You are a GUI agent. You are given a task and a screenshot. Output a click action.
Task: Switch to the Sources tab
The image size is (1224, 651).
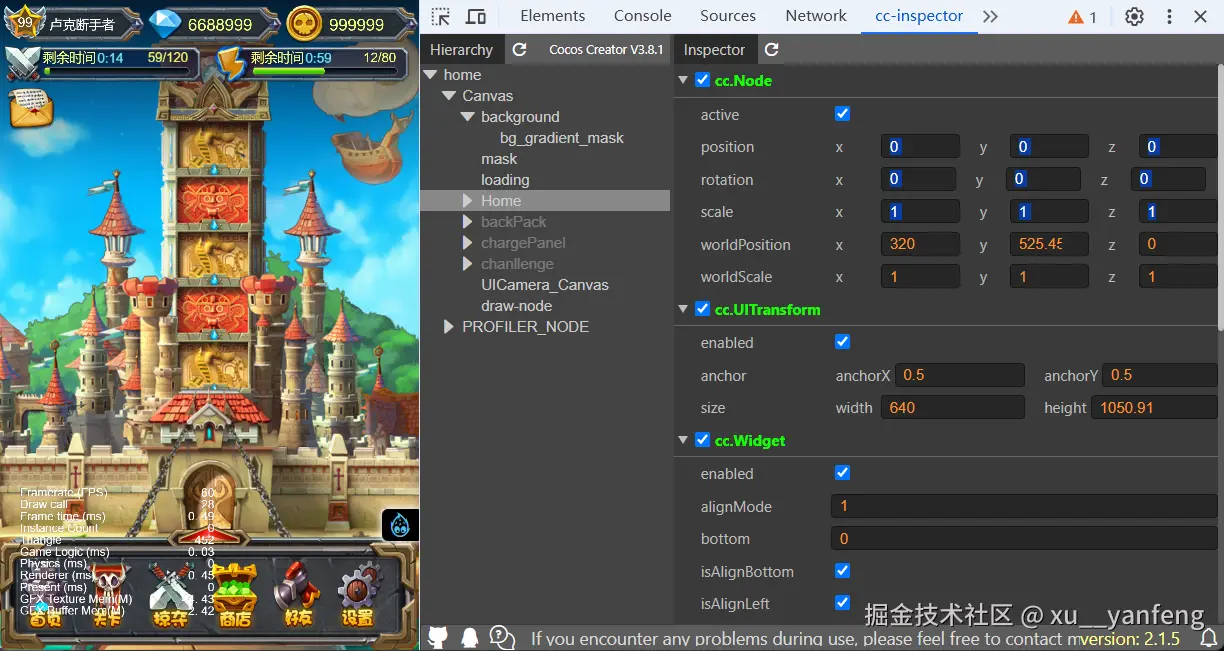[728, 16]
